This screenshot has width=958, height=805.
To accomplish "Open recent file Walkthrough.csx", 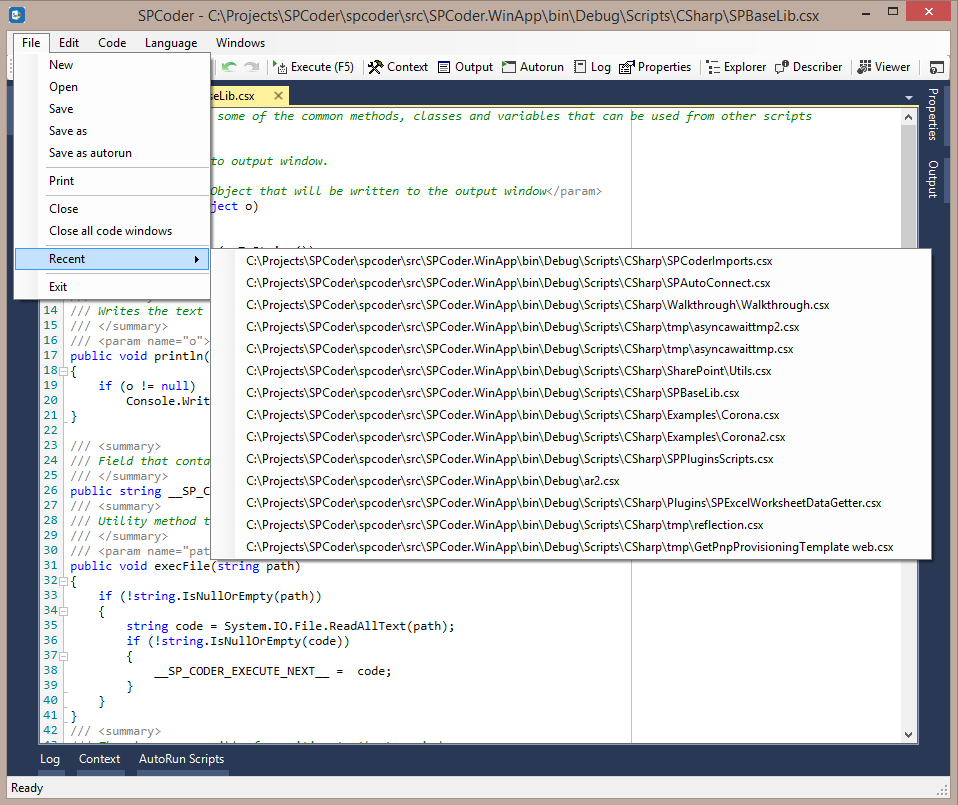I will [x=571, y=305].
